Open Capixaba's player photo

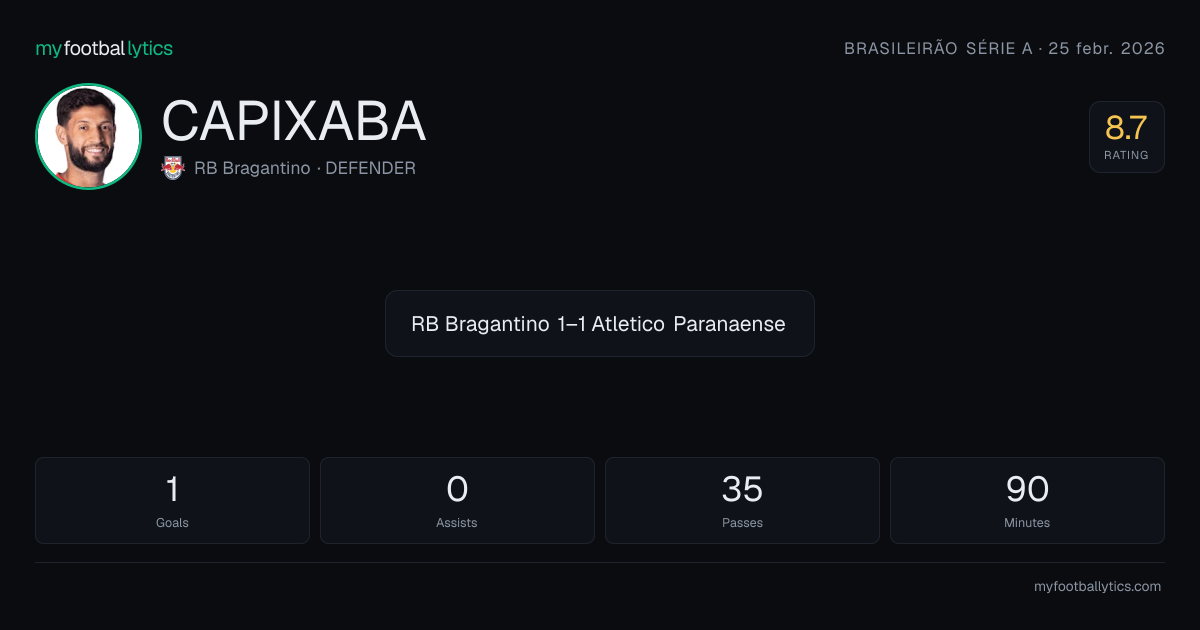click(x=88, y=136)
